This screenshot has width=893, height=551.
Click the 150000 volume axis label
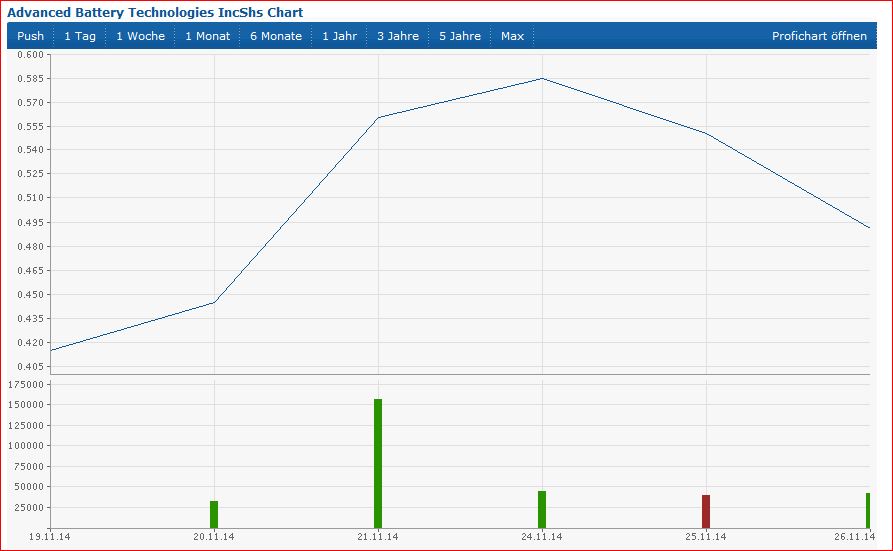(x=26, y=405)
